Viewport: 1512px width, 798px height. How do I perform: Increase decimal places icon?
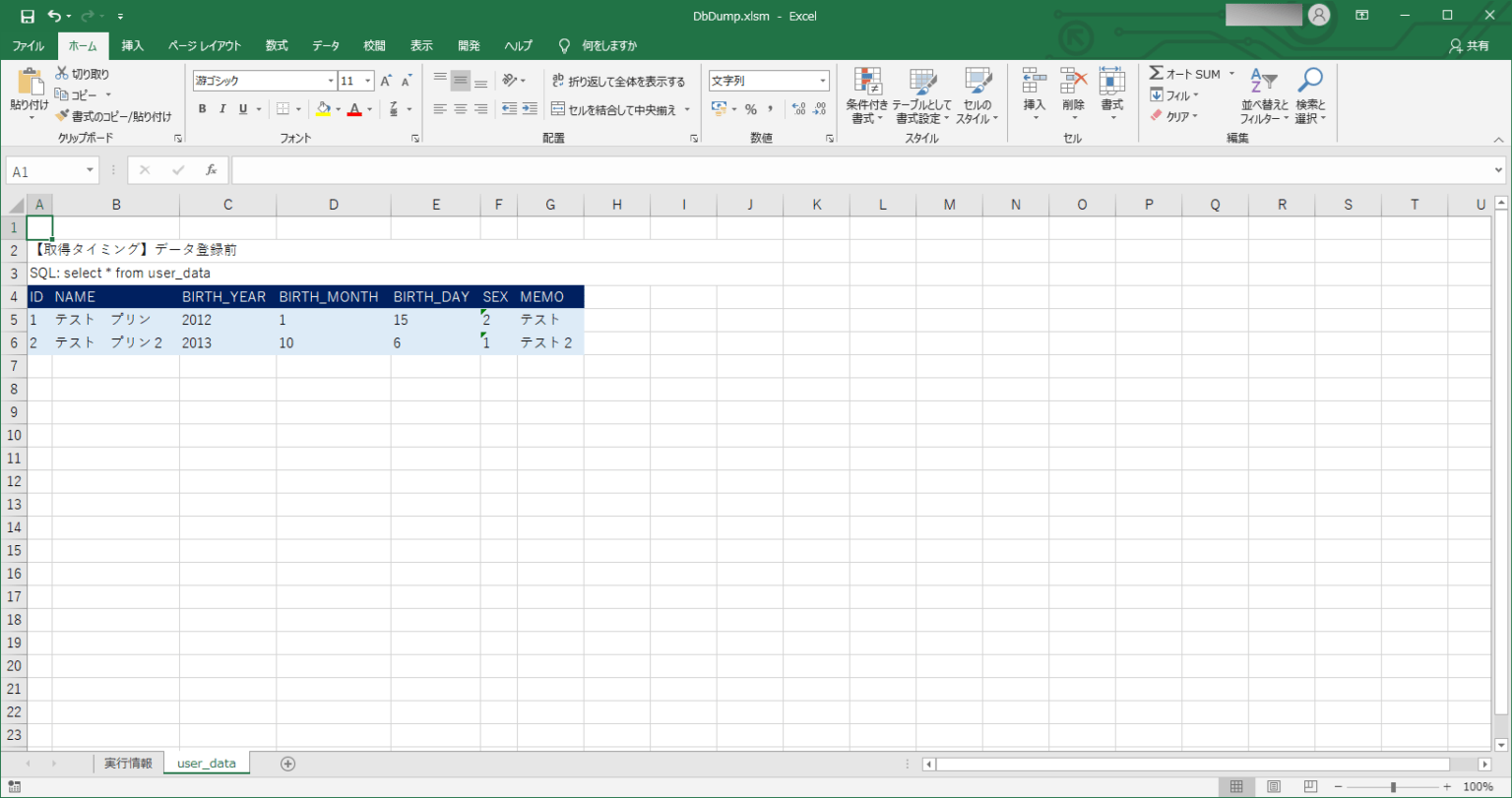[798, 109]
